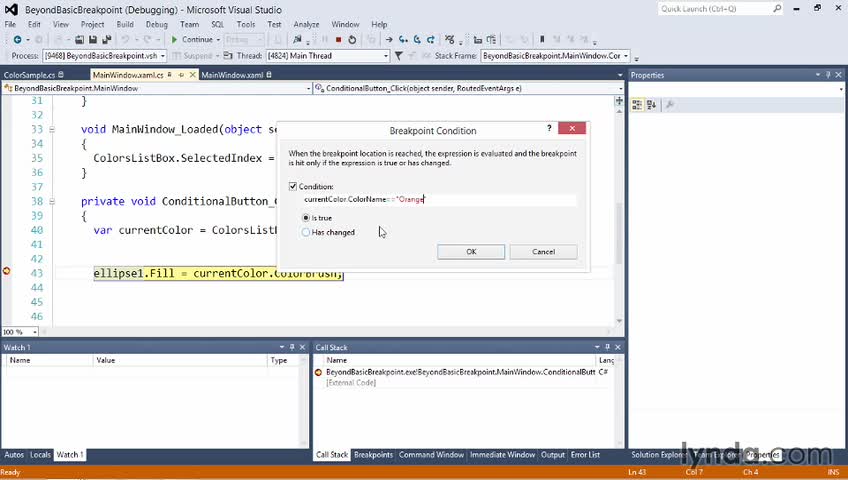Click the Quick Launch search magnifier icon
The width and height of the screenshot is (848, 480).
click(777, 9)
